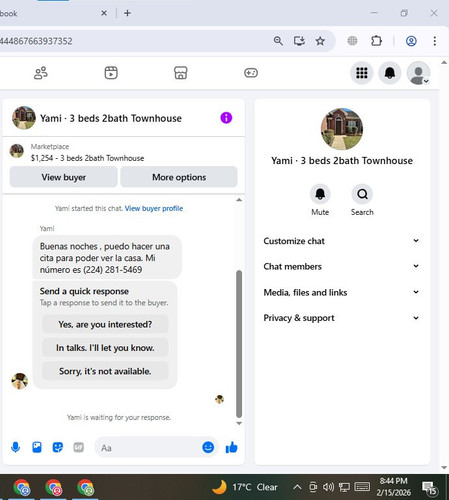Open the browser Extensions puzzle icon
449x500 pixels.
point(376,41)
